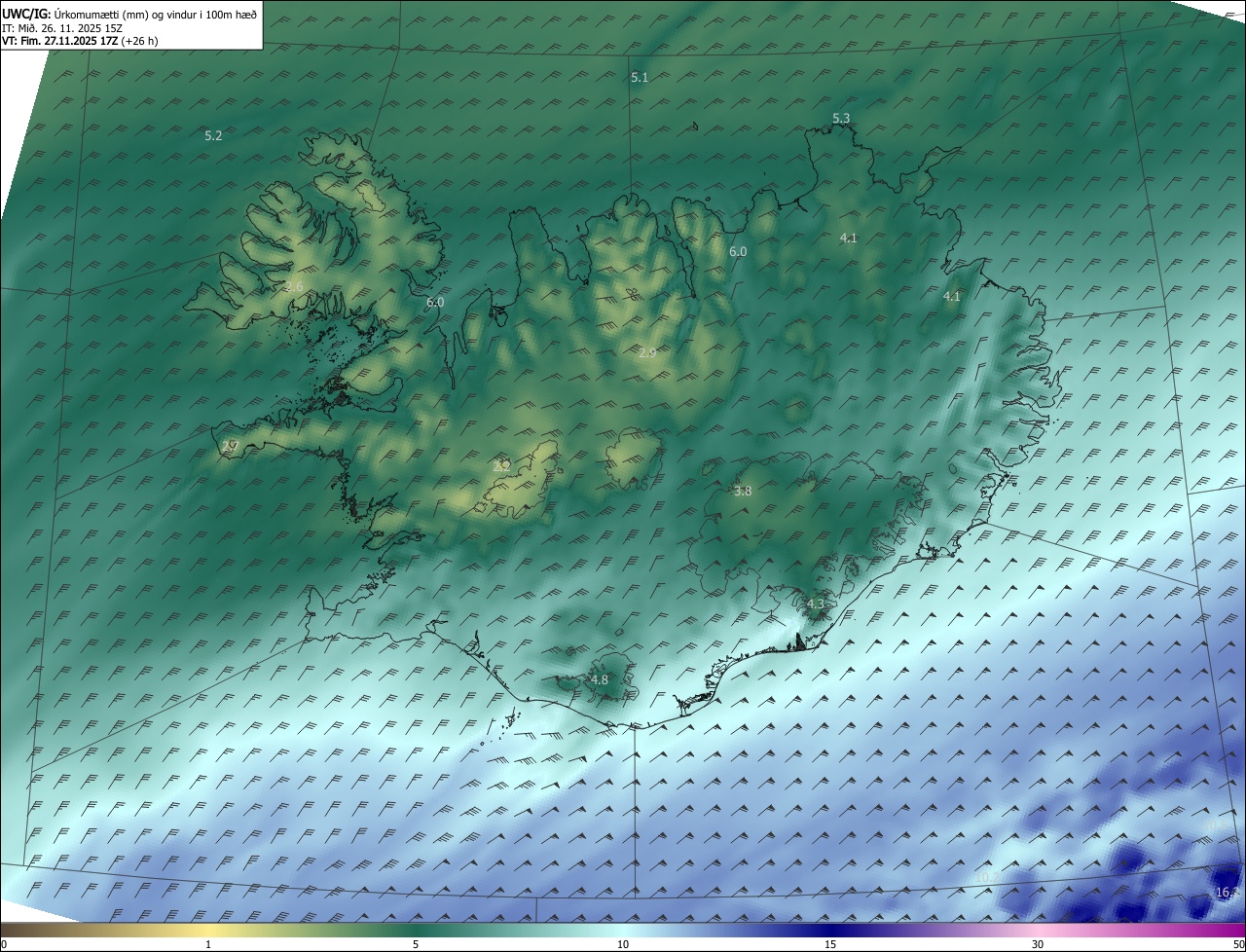Click the 5.3 value label at north coast

coord(841,119)
